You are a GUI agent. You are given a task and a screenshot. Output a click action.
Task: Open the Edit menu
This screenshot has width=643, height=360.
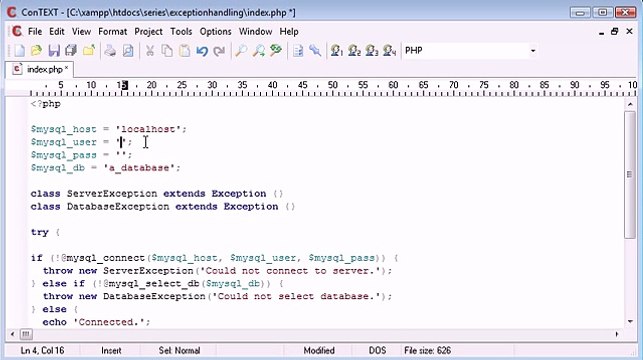(57, 32)
